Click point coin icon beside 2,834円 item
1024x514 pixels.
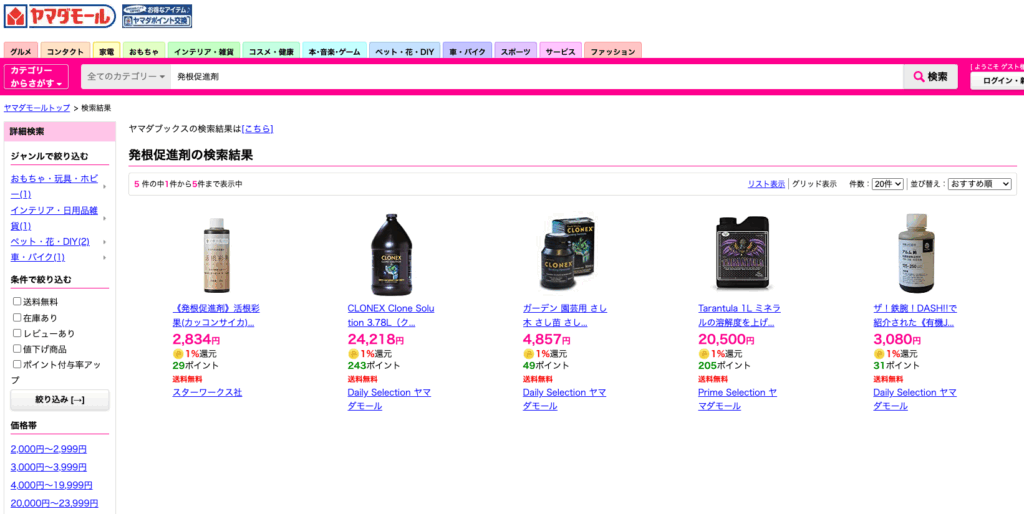(178, 353)
